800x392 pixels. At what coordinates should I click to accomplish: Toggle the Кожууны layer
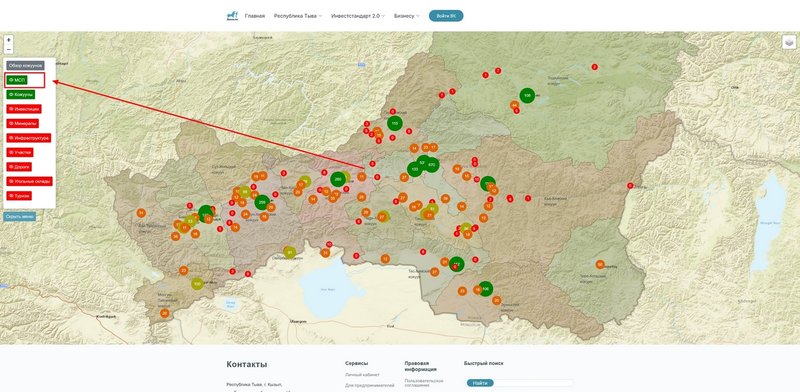click(21, 94)
